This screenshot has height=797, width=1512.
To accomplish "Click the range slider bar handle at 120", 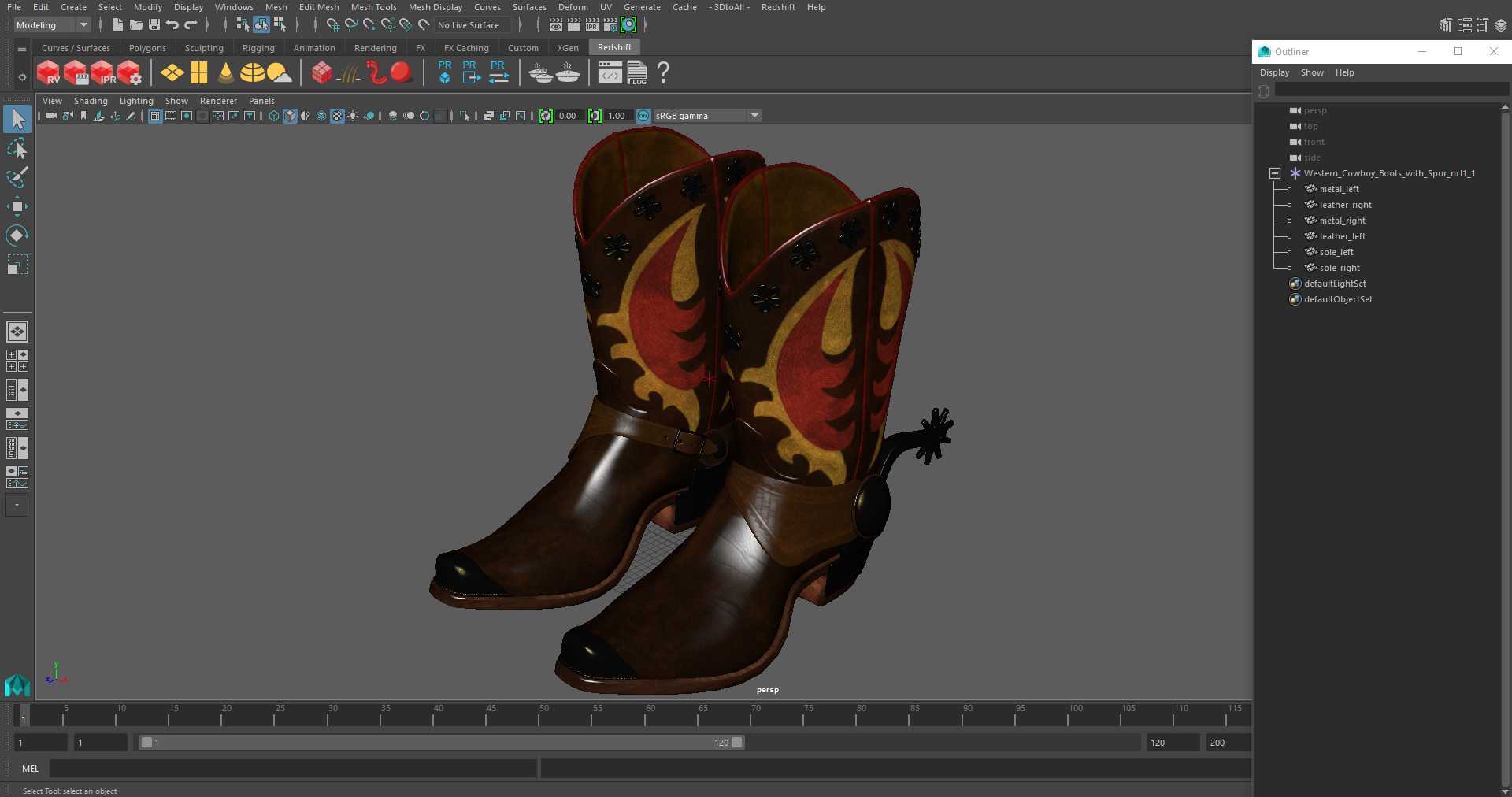I will coord(737,742).
